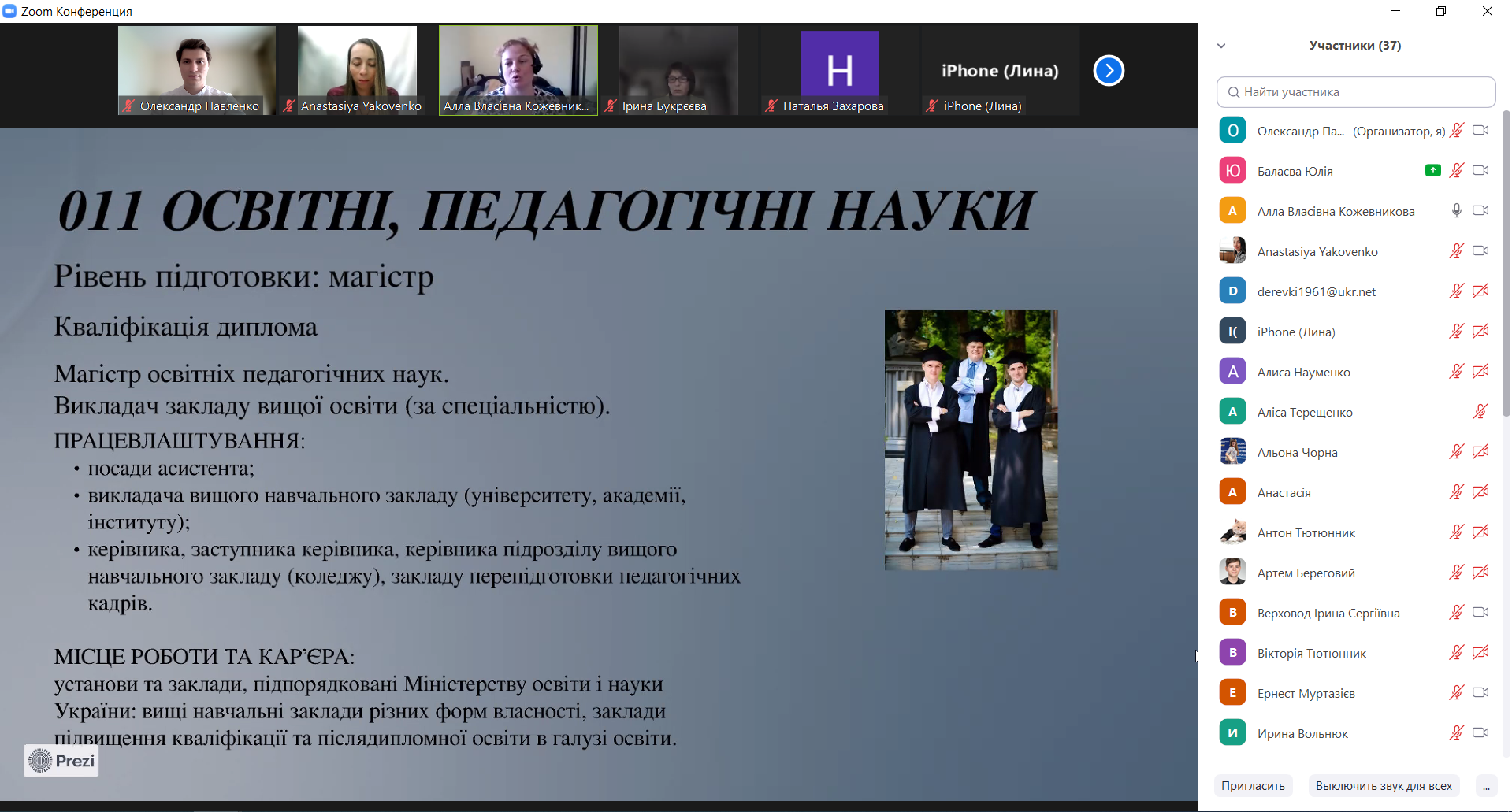
Task: Click Аліса Терещенко's muted microphone icon
Action: tap(1480, 411)
